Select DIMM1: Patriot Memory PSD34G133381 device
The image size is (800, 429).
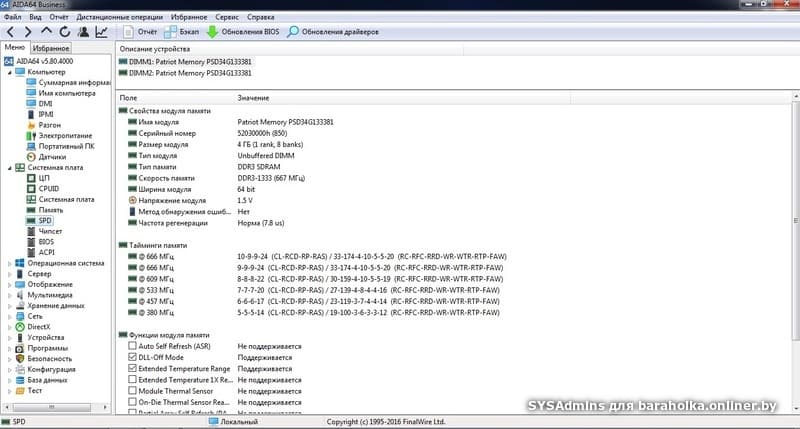[185, 62]
